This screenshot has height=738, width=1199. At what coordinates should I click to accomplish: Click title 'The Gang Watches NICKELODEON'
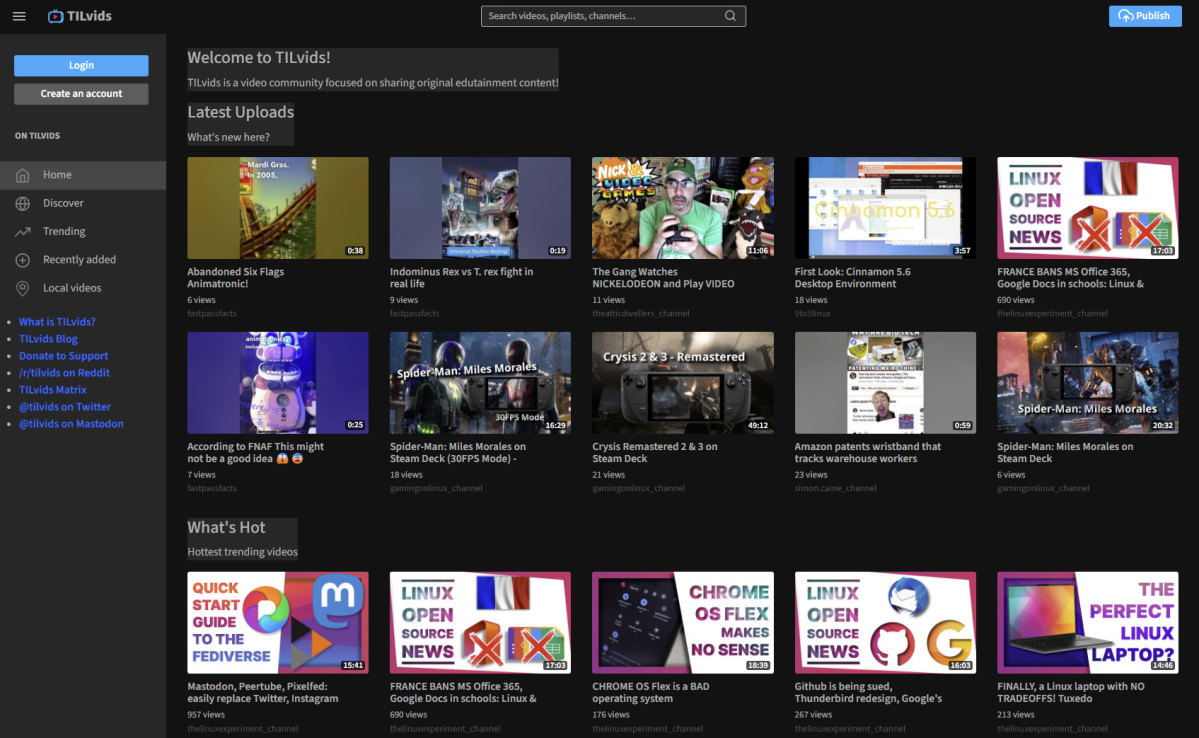pos(663,278)
